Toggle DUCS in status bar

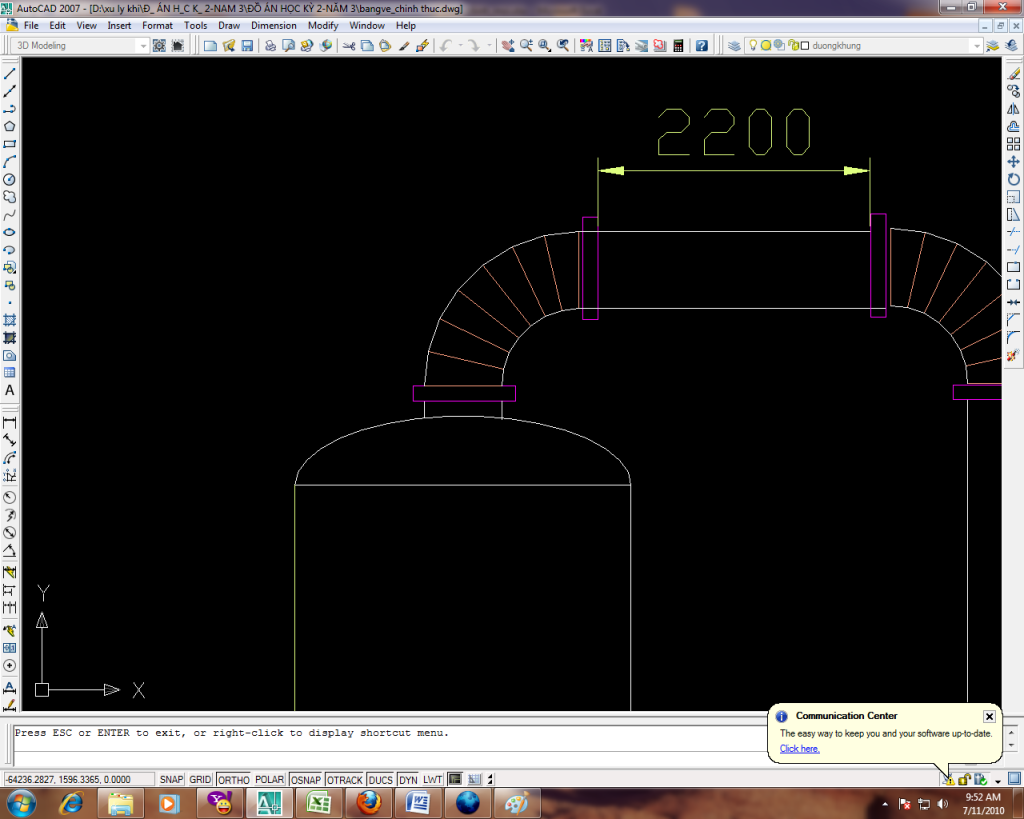point(380,779)
